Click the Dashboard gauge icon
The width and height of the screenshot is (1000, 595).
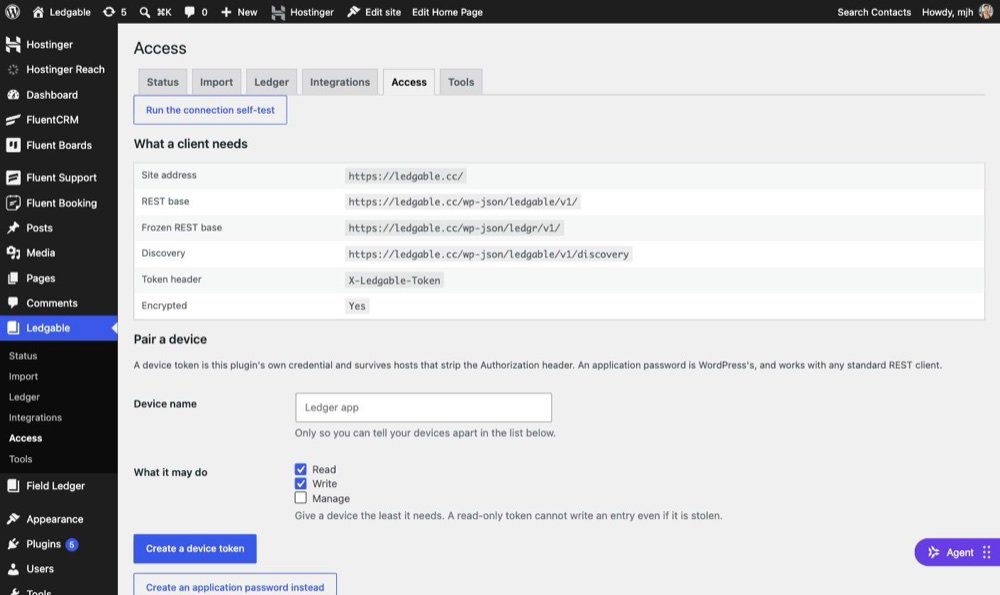(x=13, y=94)
